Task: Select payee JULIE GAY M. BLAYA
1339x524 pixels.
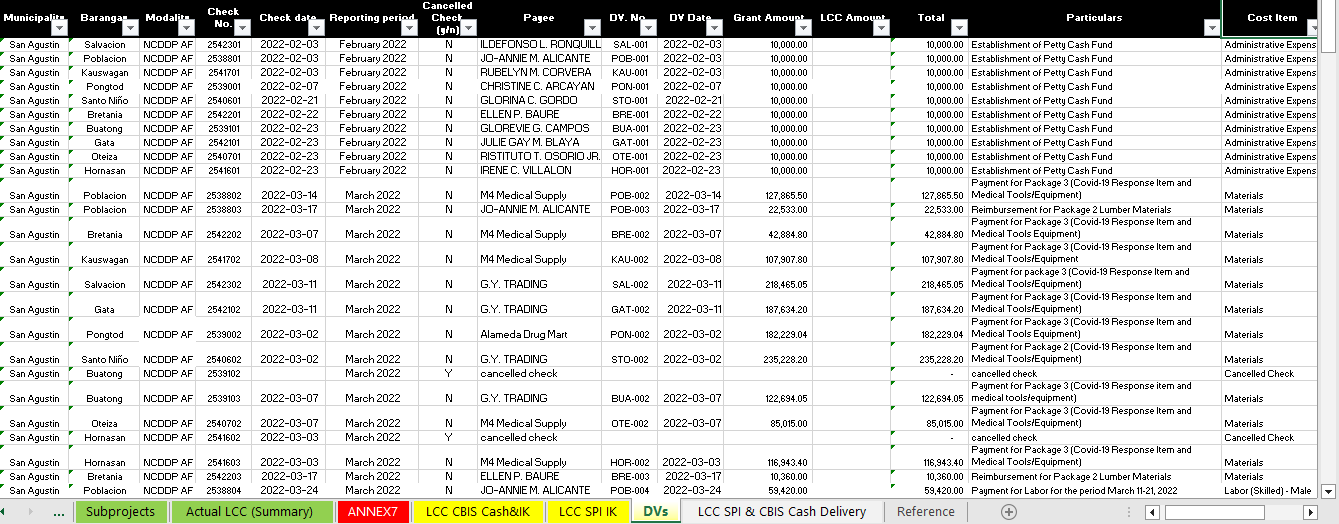Action: (x=540, y=143)
